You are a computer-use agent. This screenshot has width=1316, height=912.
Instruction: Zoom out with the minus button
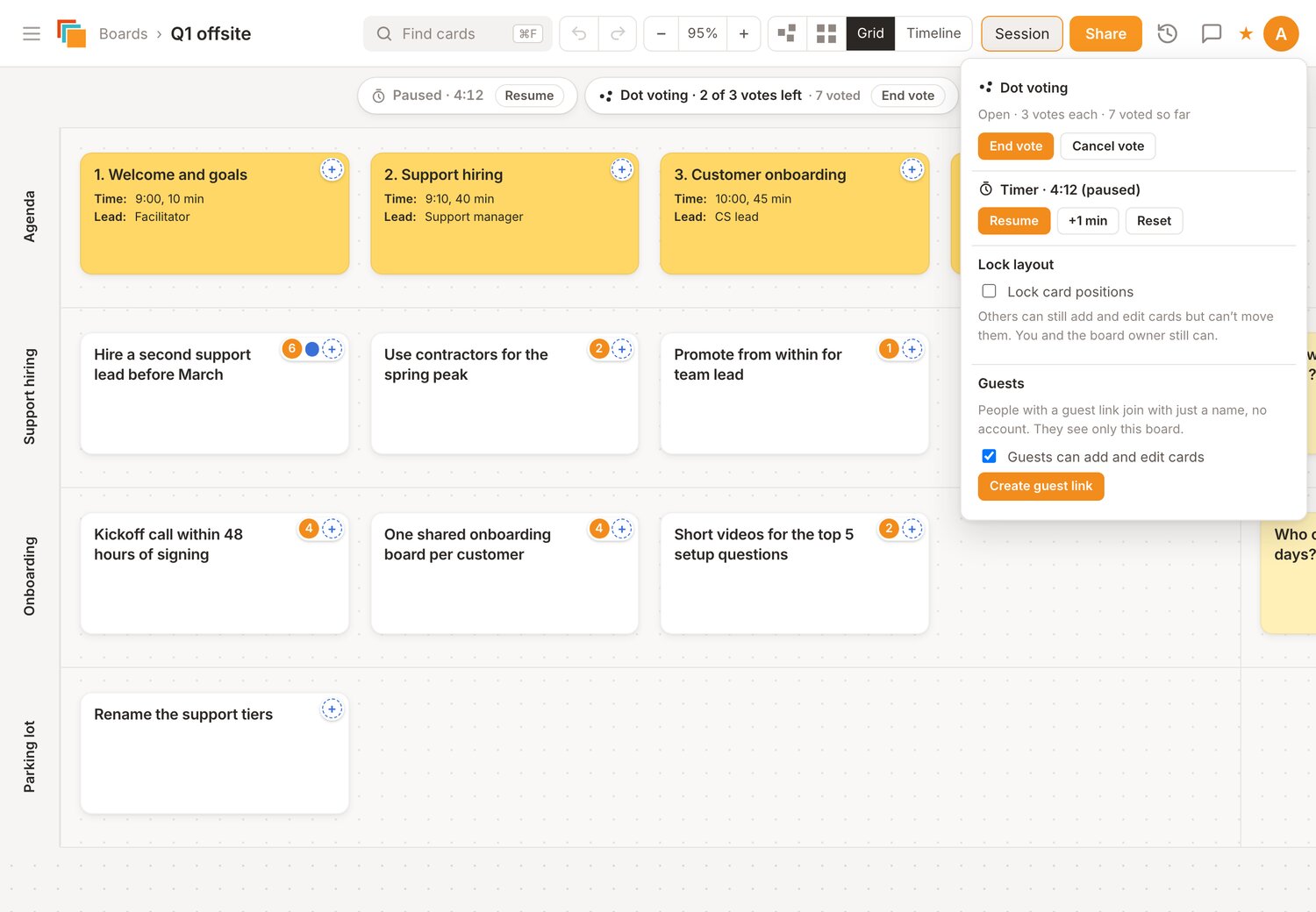[x=662, y=33]
